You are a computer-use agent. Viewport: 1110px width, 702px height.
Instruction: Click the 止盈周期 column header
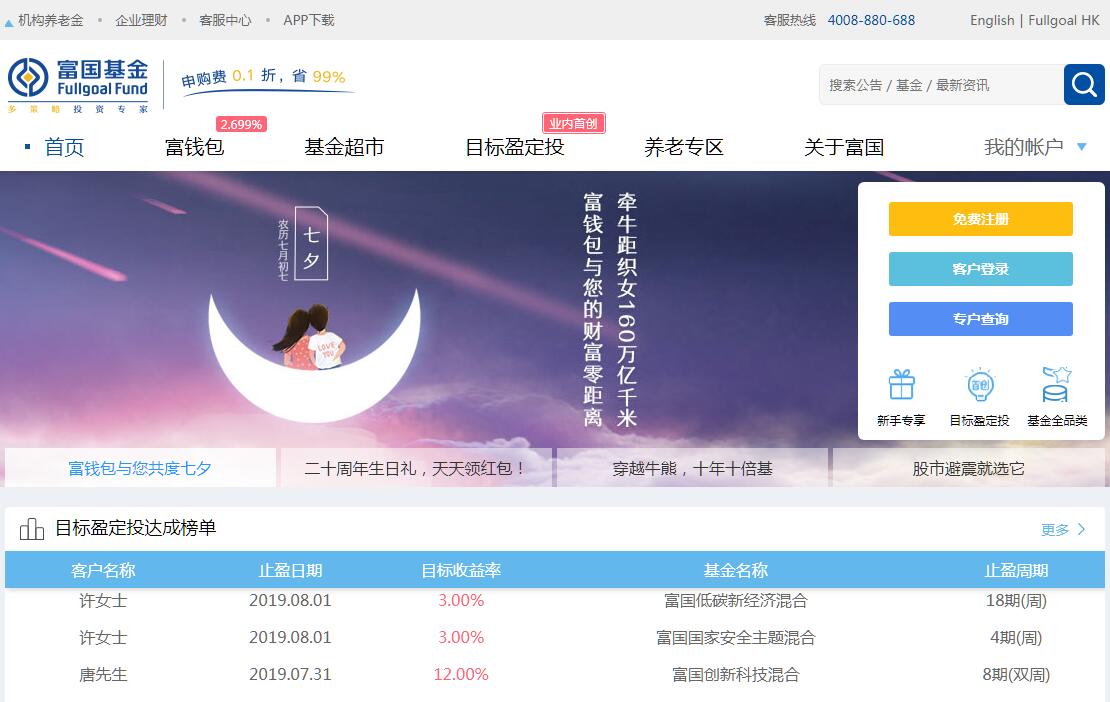(1016, 570)
